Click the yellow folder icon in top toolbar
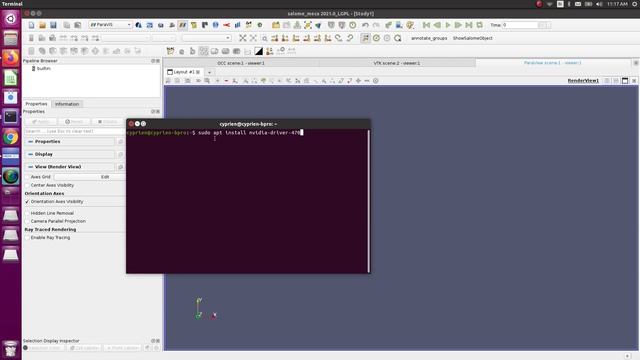The height and width of the screenshot is (360, 640). (276, 25)
